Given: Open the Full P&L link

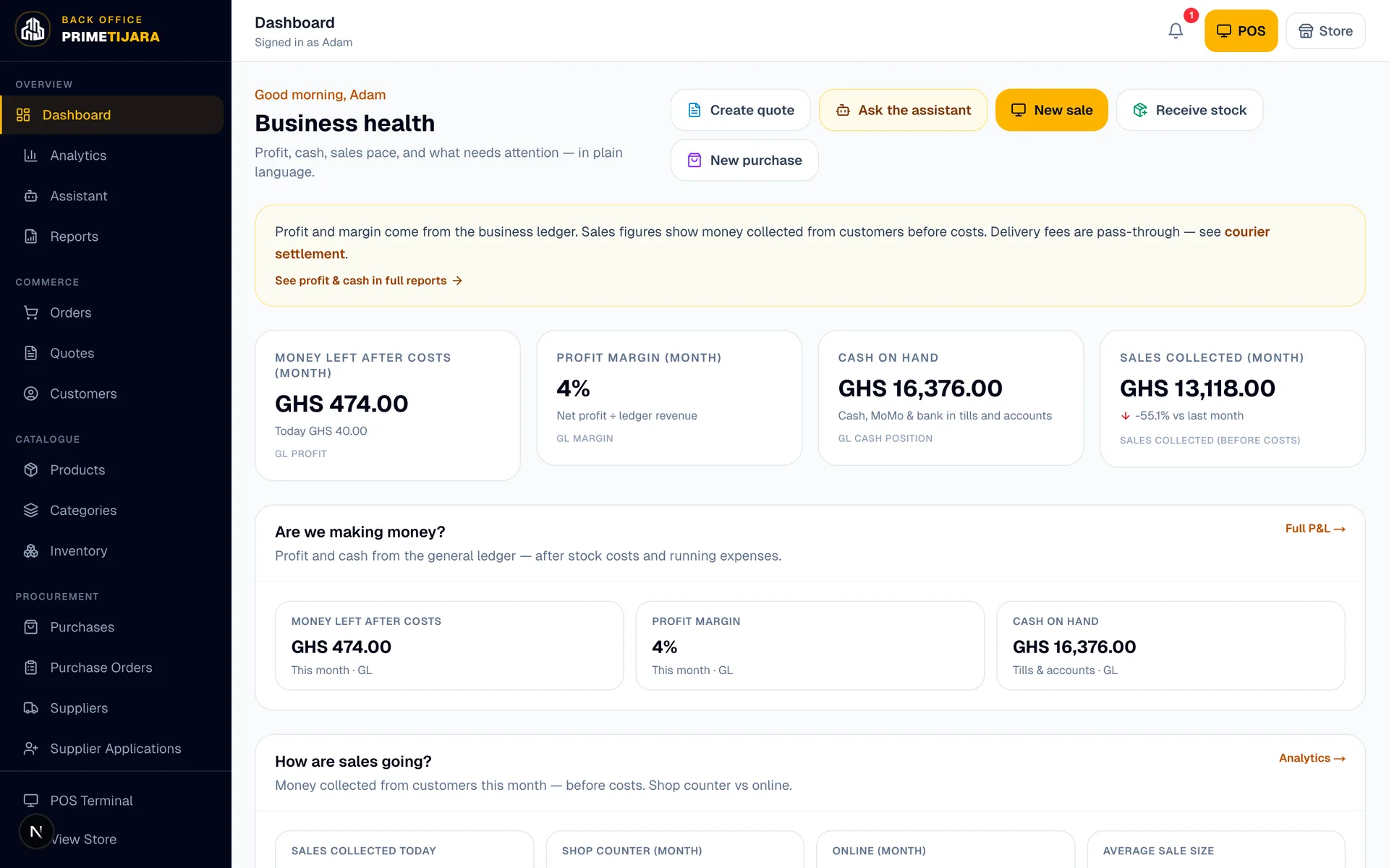Looking at the screenshot, I should pyautogui.click(x=1315, y=529).
